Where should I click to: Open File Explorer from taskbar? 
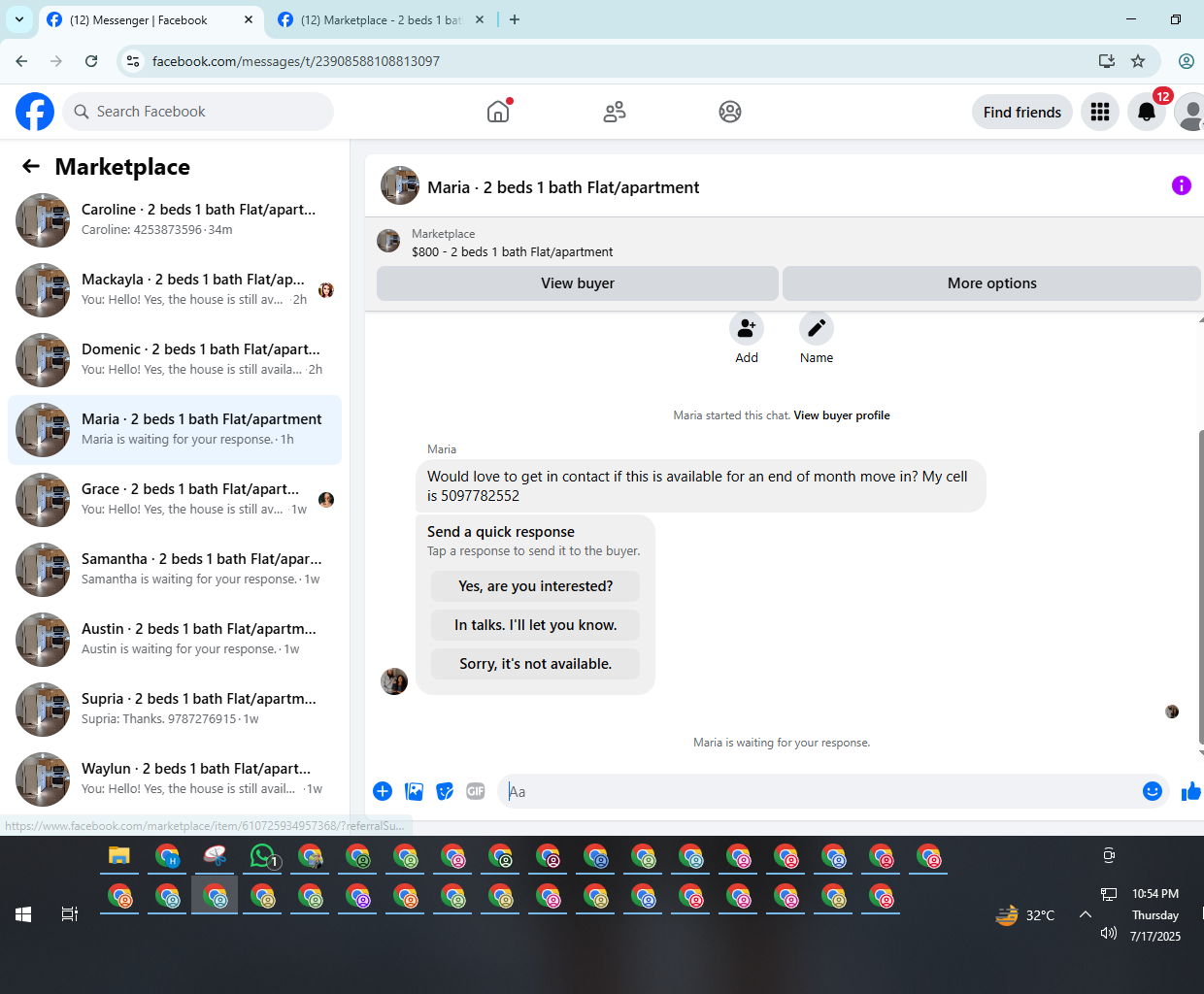[118, 856]
